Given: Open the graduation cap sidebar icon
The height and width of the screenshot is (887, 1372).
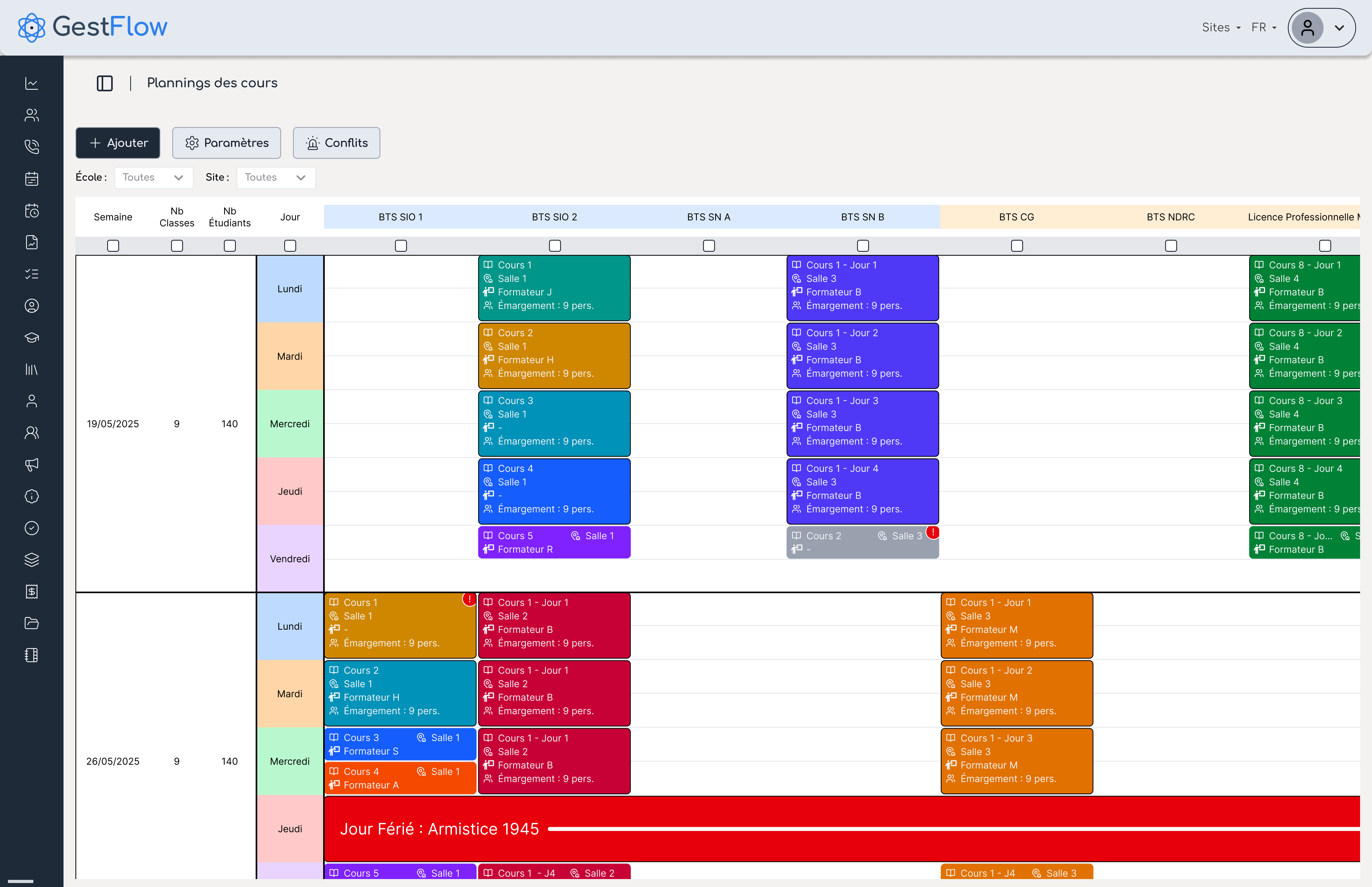Looking at the screenshot, I should 32,337.
